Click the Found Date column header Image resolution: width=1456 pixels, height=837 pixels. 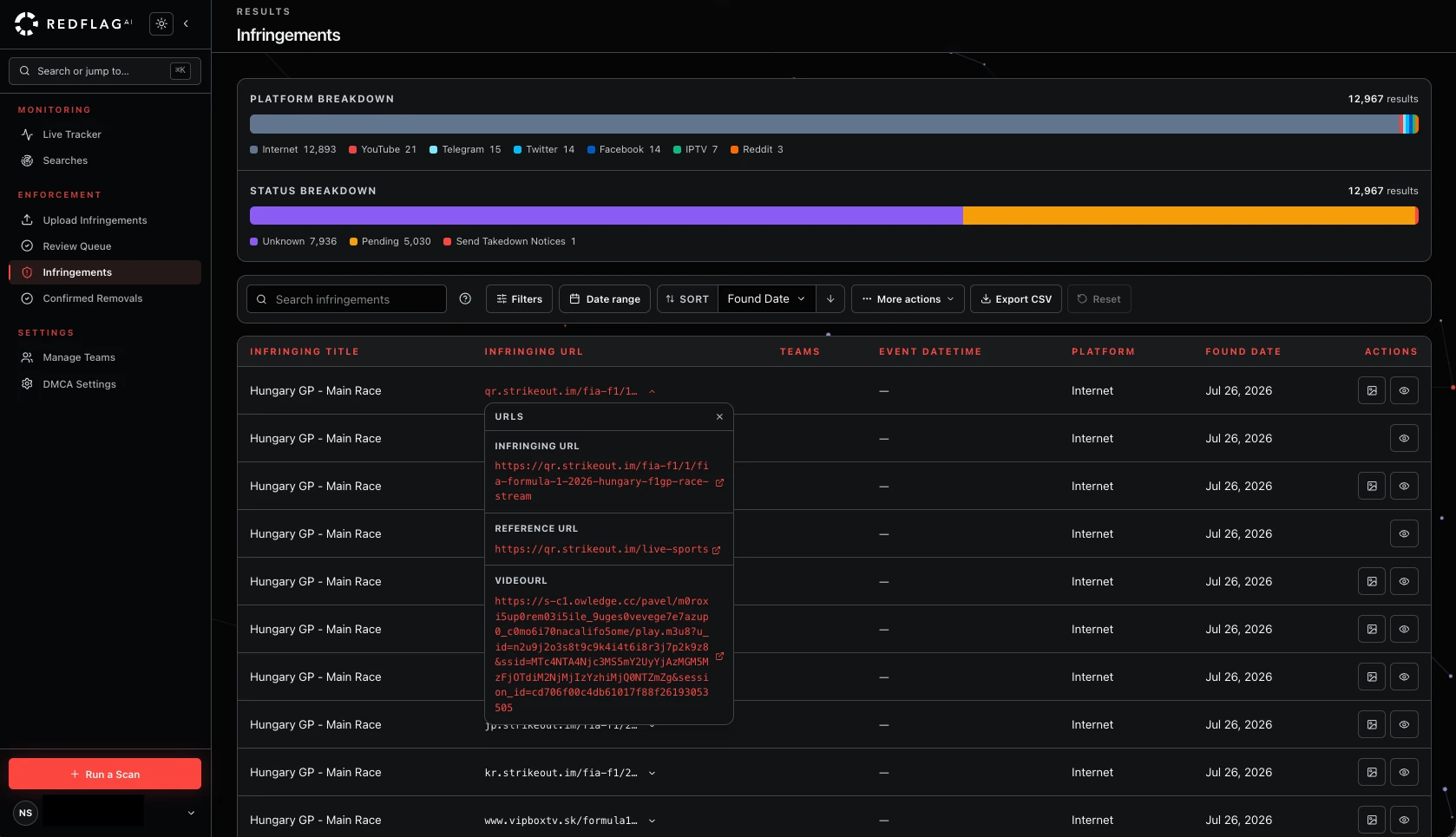tap(1243, 352)
